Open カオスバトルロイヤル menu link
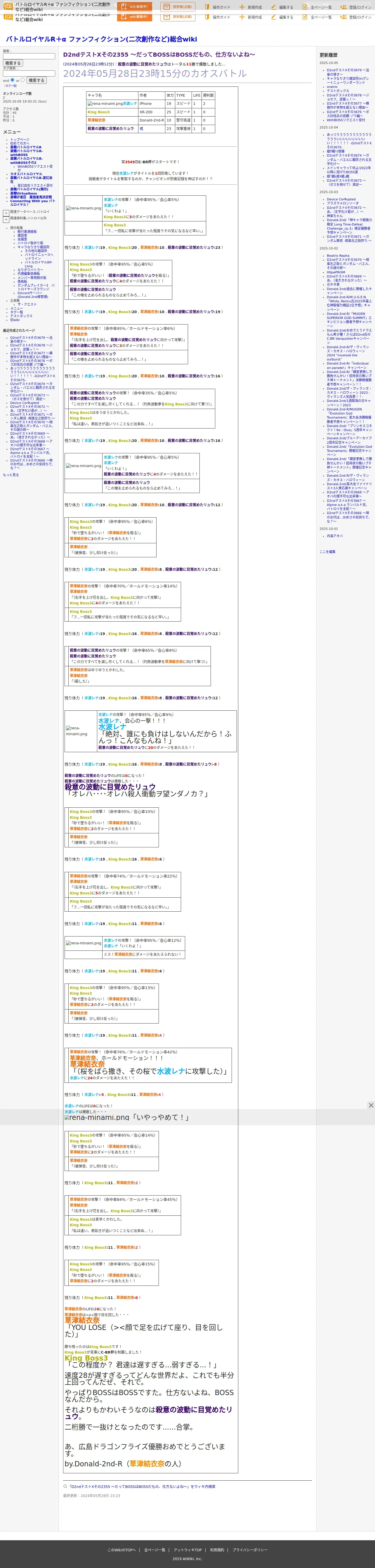Image resolution: width=375 pixels, height=1568 pixels. [x=26, y=174]
